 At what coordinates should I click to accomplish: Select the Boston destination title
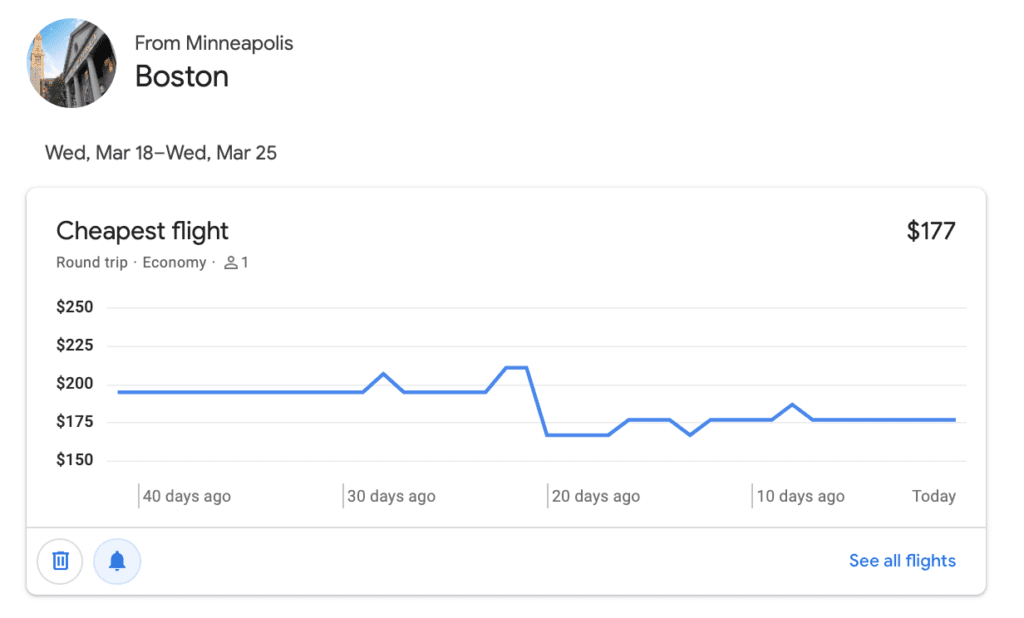(181, 77)
